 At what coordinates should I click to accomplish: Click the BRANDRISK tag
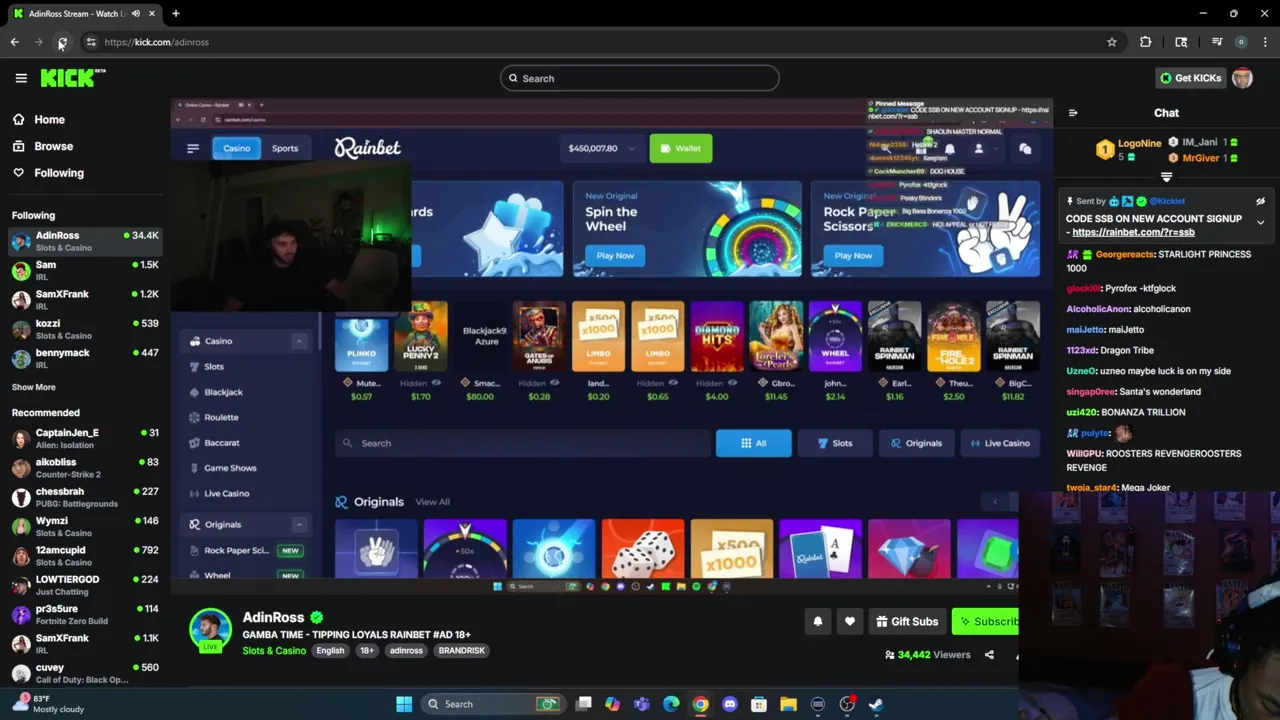click(x=461, y=651)
